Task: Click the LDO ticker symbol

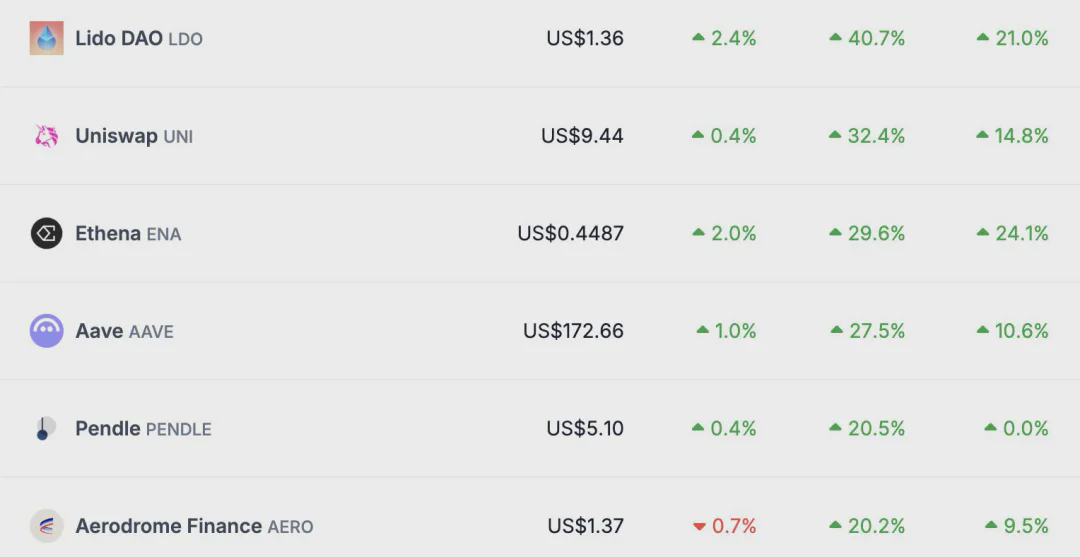Action: point(185,39)
